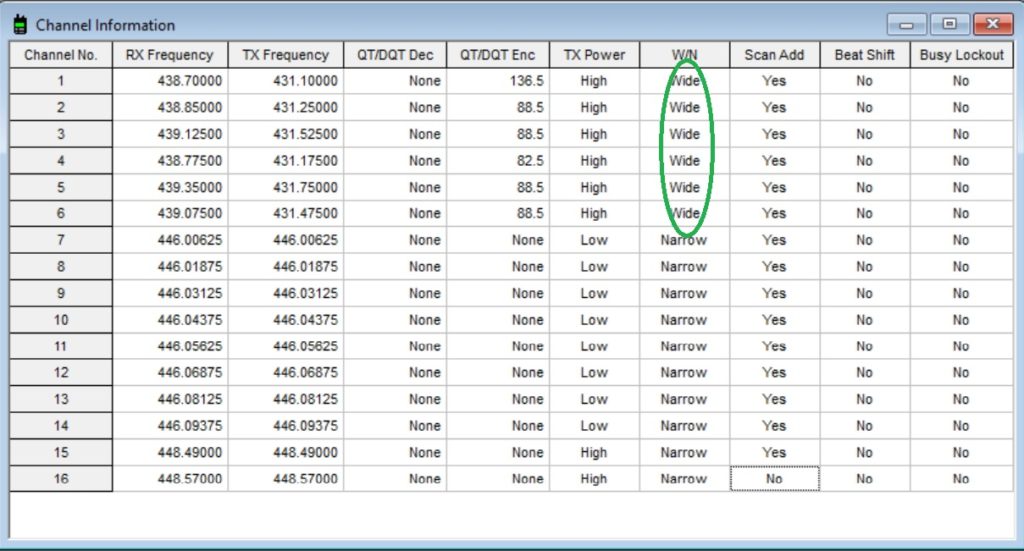Image resolution: width=1024 pixels, height=551 pixels.
Task: Click TX Frequency cell 431.10000
Action: [x=286, y=81]
